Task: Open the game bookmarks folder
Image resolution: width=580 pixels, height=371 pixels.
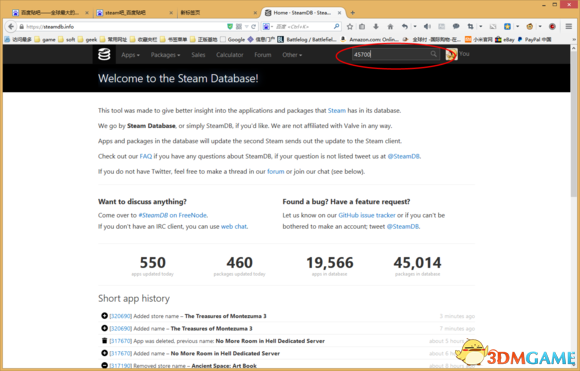Action: pos(45,39)
